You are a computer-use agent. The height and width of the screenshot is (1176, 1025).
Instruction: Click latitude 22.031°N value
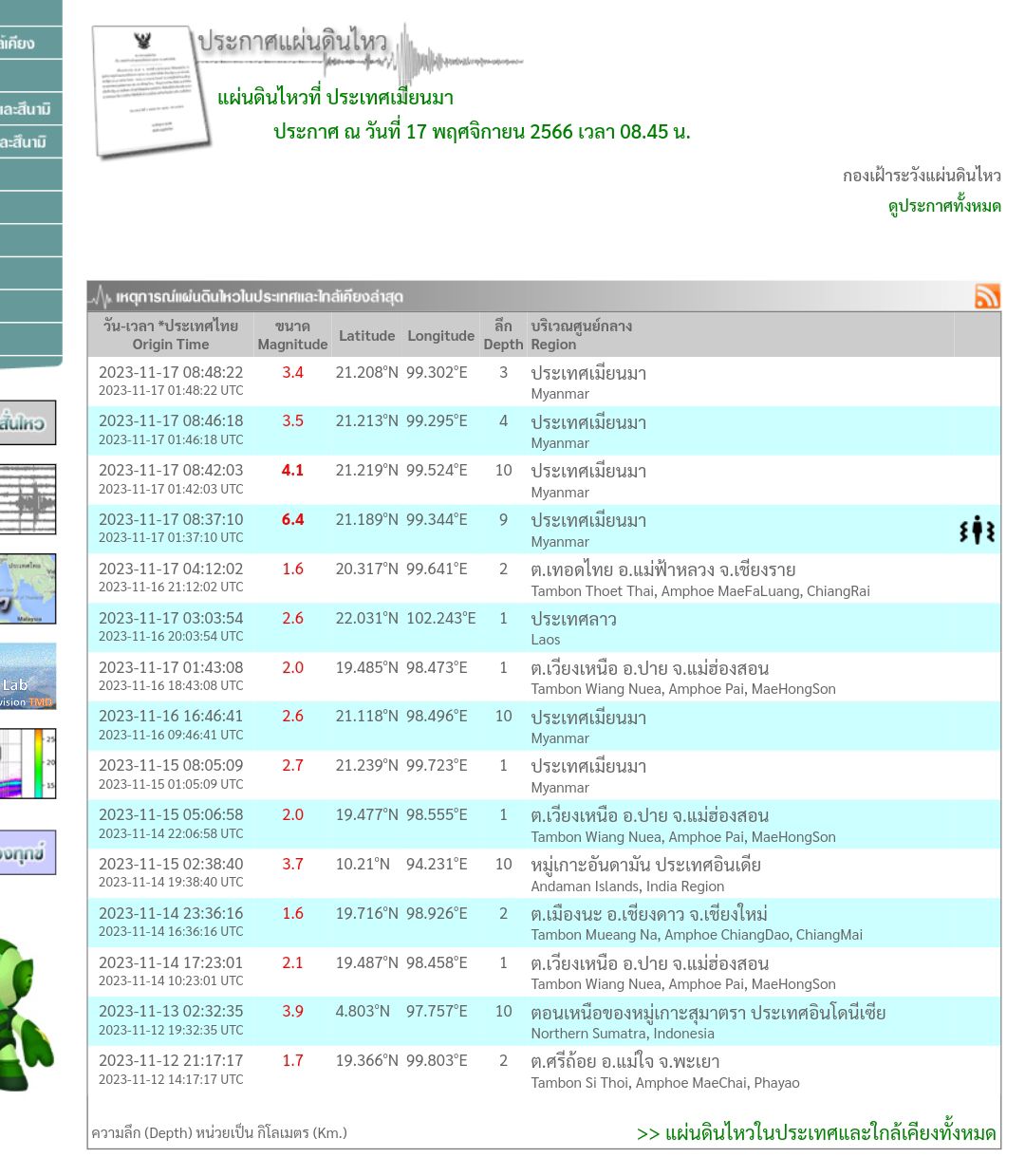pyautogui.click(x=367, y=618)
